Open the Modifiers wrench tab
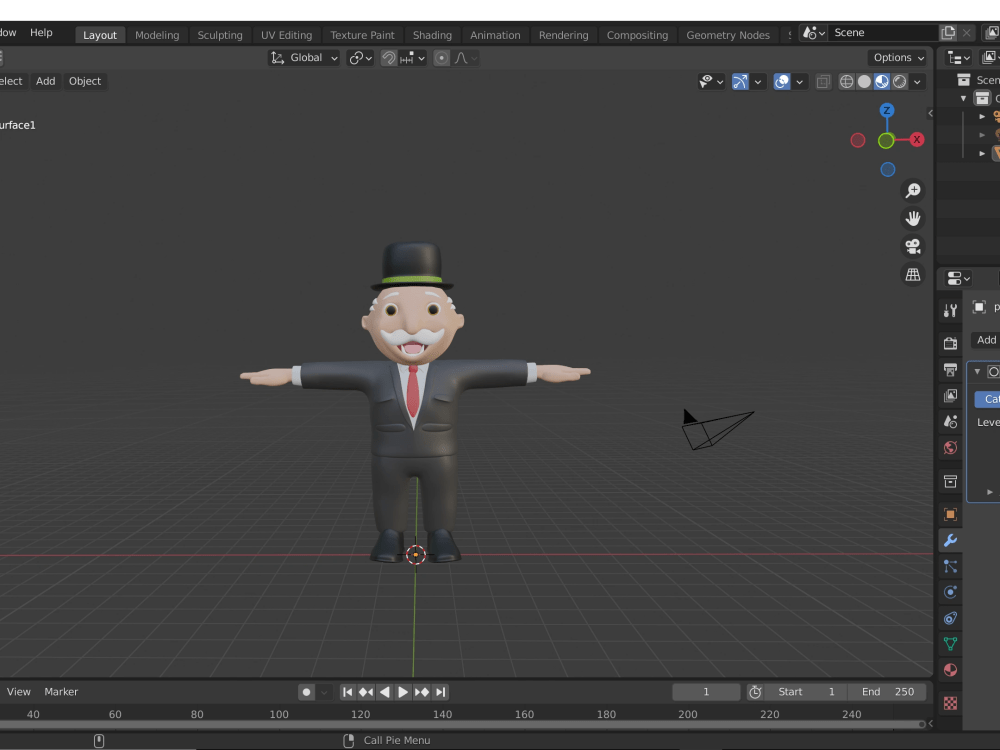The image size is (1000, 750). coord(950,541)
